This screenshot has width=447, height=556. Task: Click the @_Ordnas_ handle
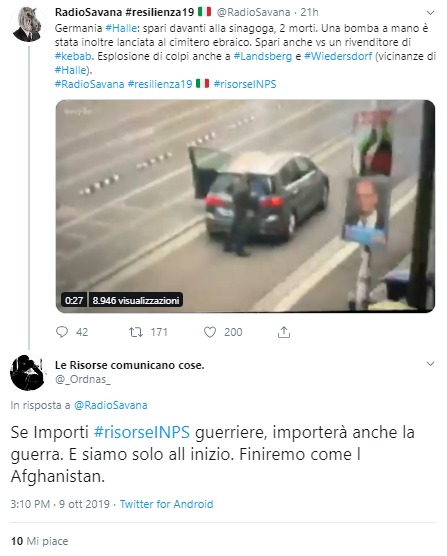pos(83,379)
